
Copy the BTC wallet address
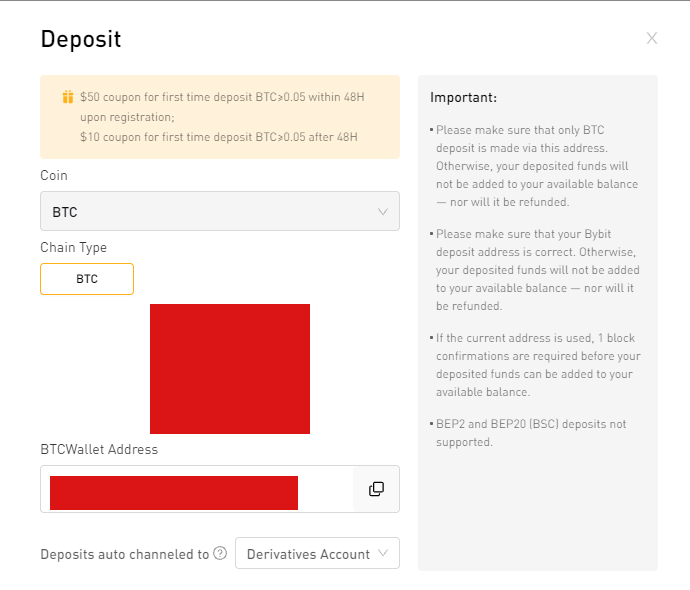[376, 489]
